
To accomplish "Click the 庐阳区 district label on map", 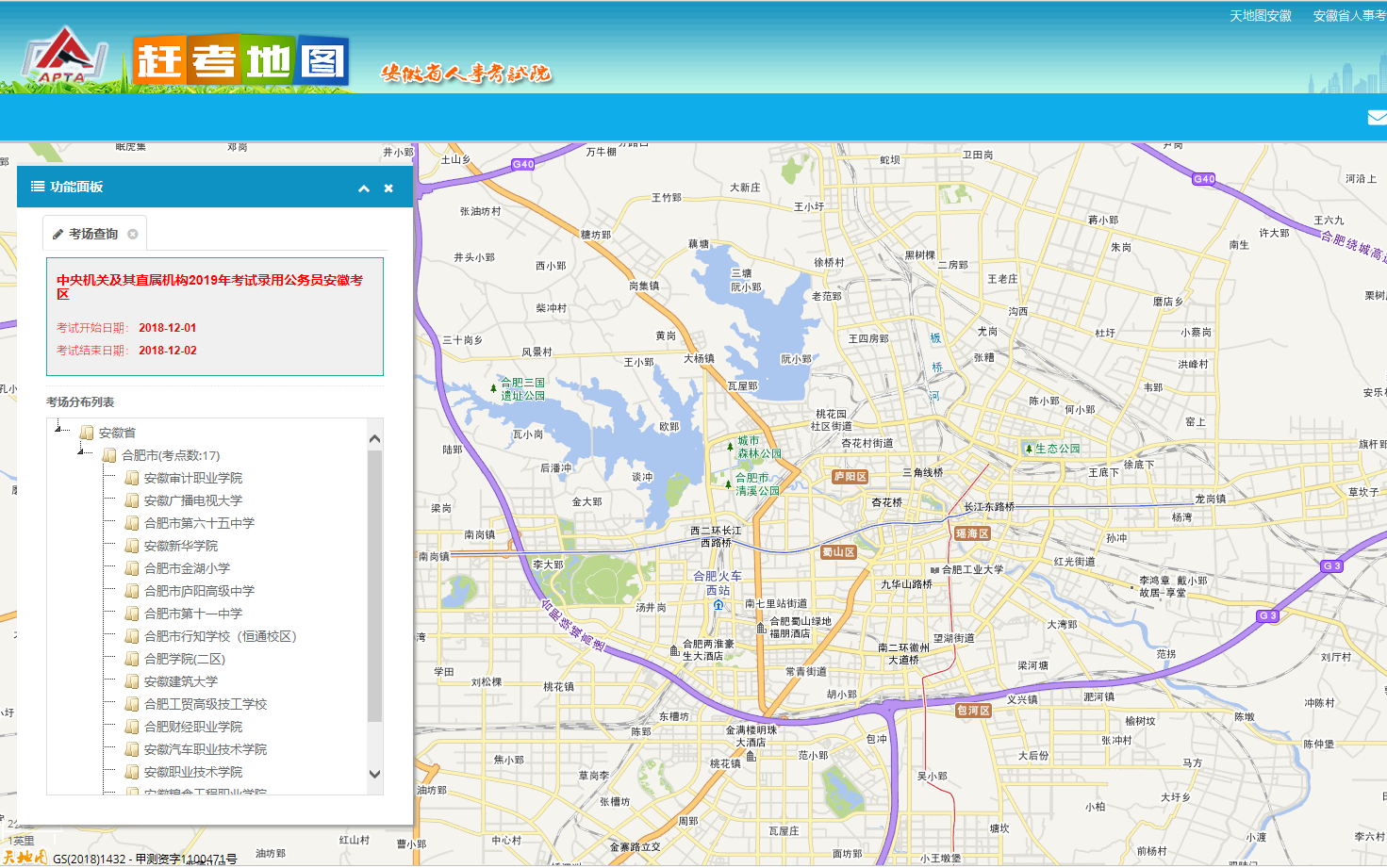I will pos(850,477).
